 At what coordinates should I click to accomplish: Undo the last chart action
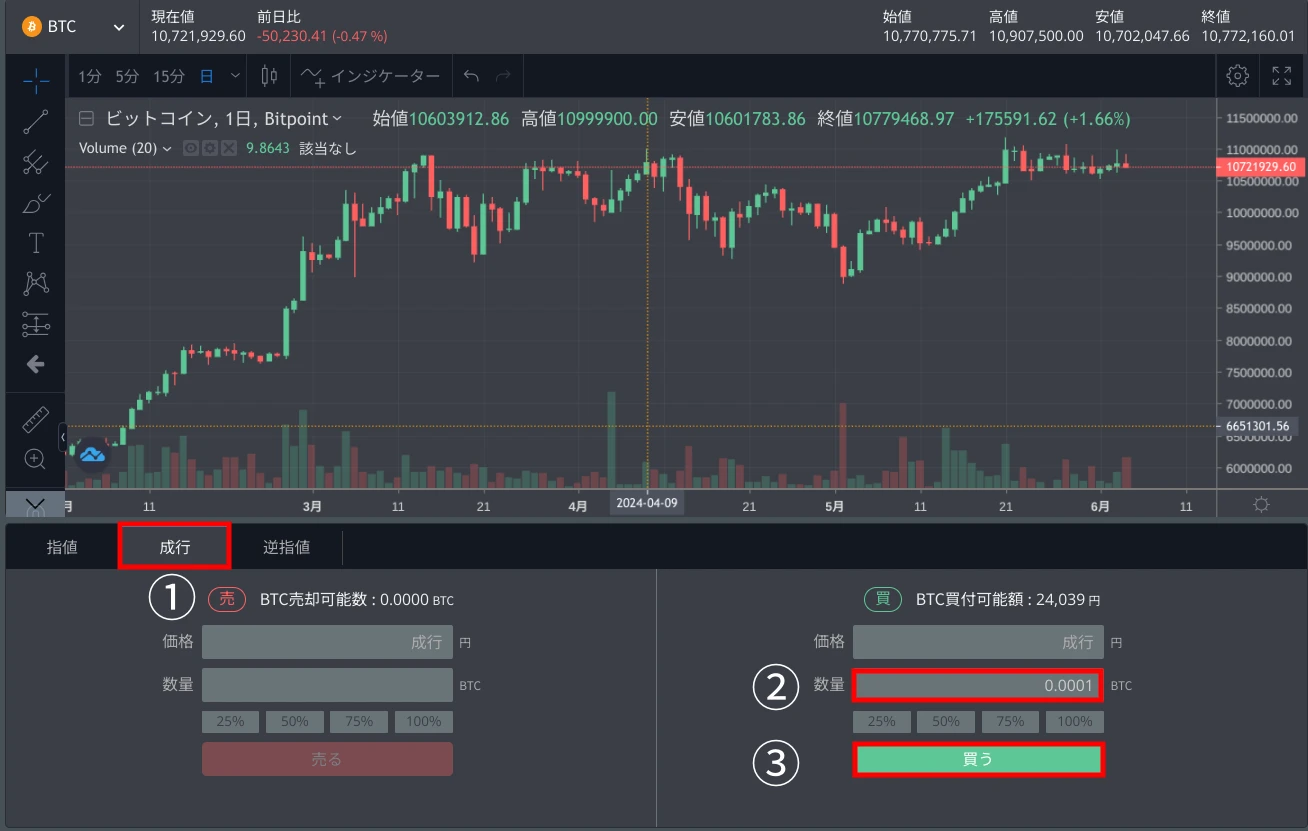tap(472, 76)
